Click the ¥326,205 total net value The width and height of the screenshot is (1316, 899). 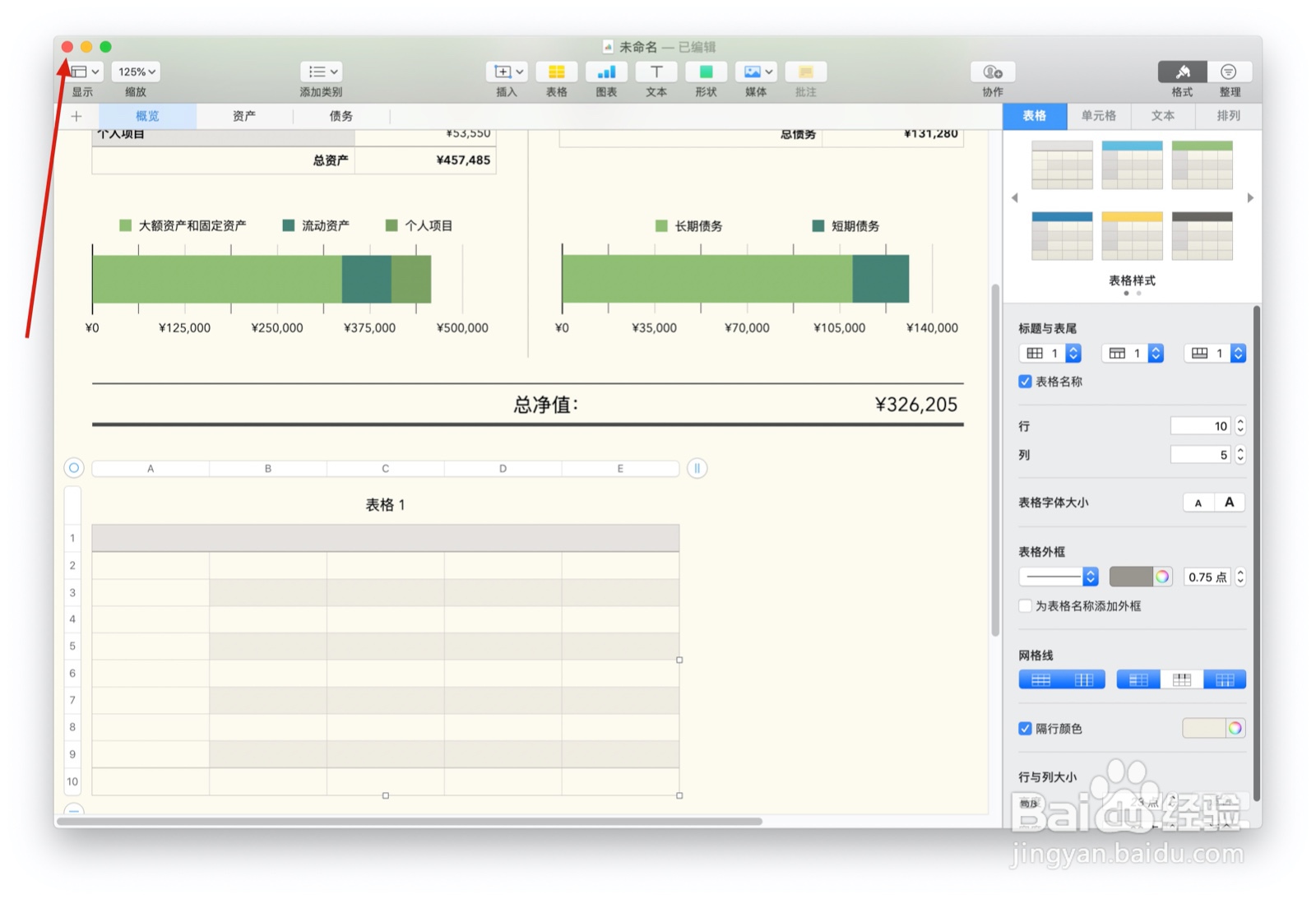[x=916, y=405]
